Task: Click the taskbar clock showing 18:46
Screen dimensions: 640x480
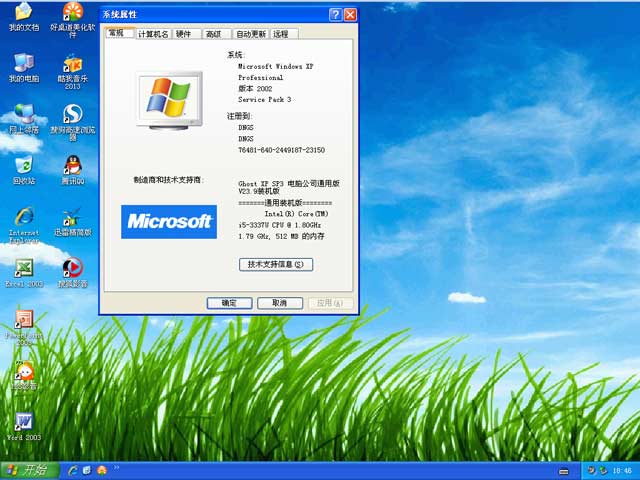Action: point(622,471)
